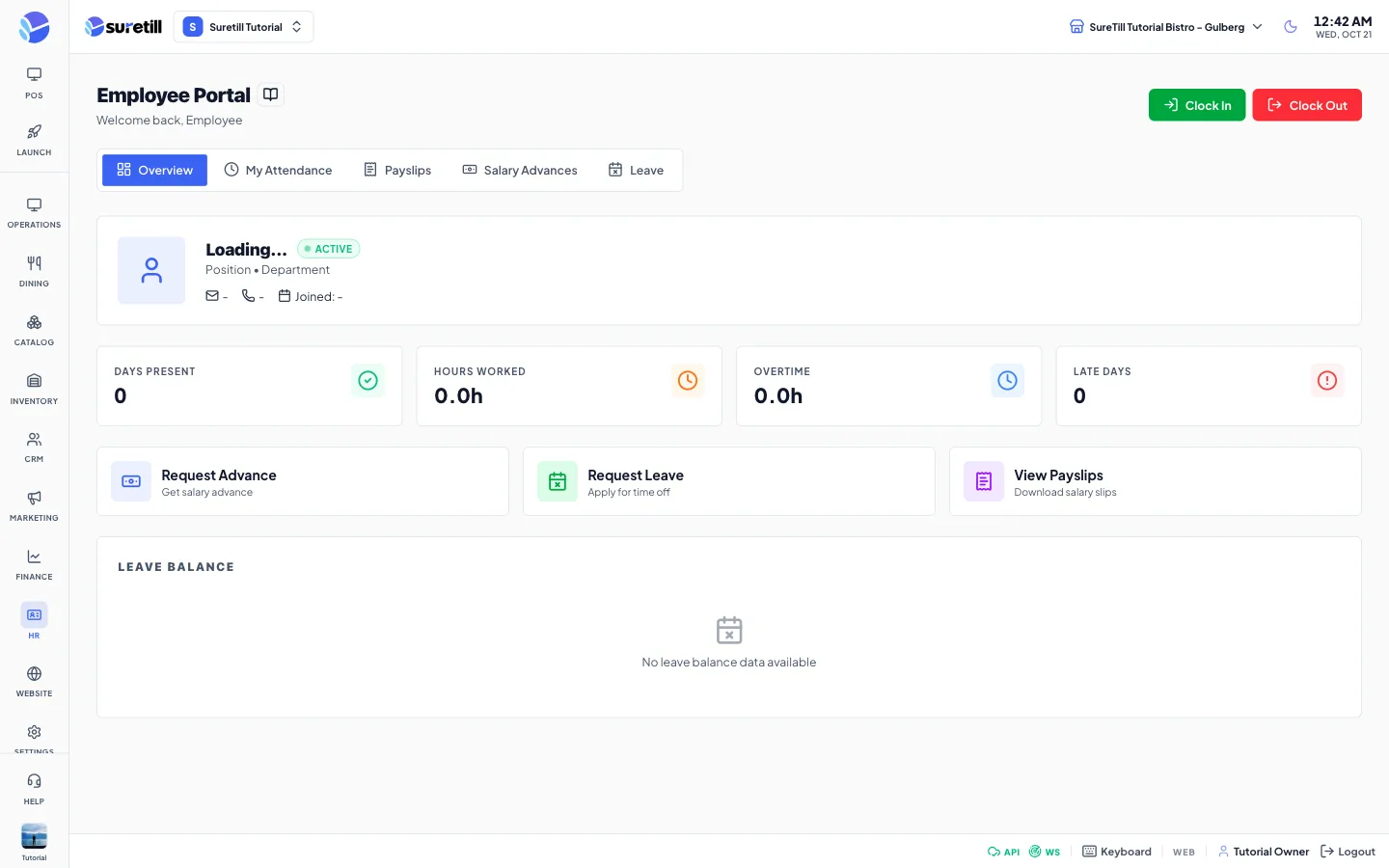Toggle dark mode moon icon
The height and width of the screenshot is (868, 1389).
pos(1291,27)
